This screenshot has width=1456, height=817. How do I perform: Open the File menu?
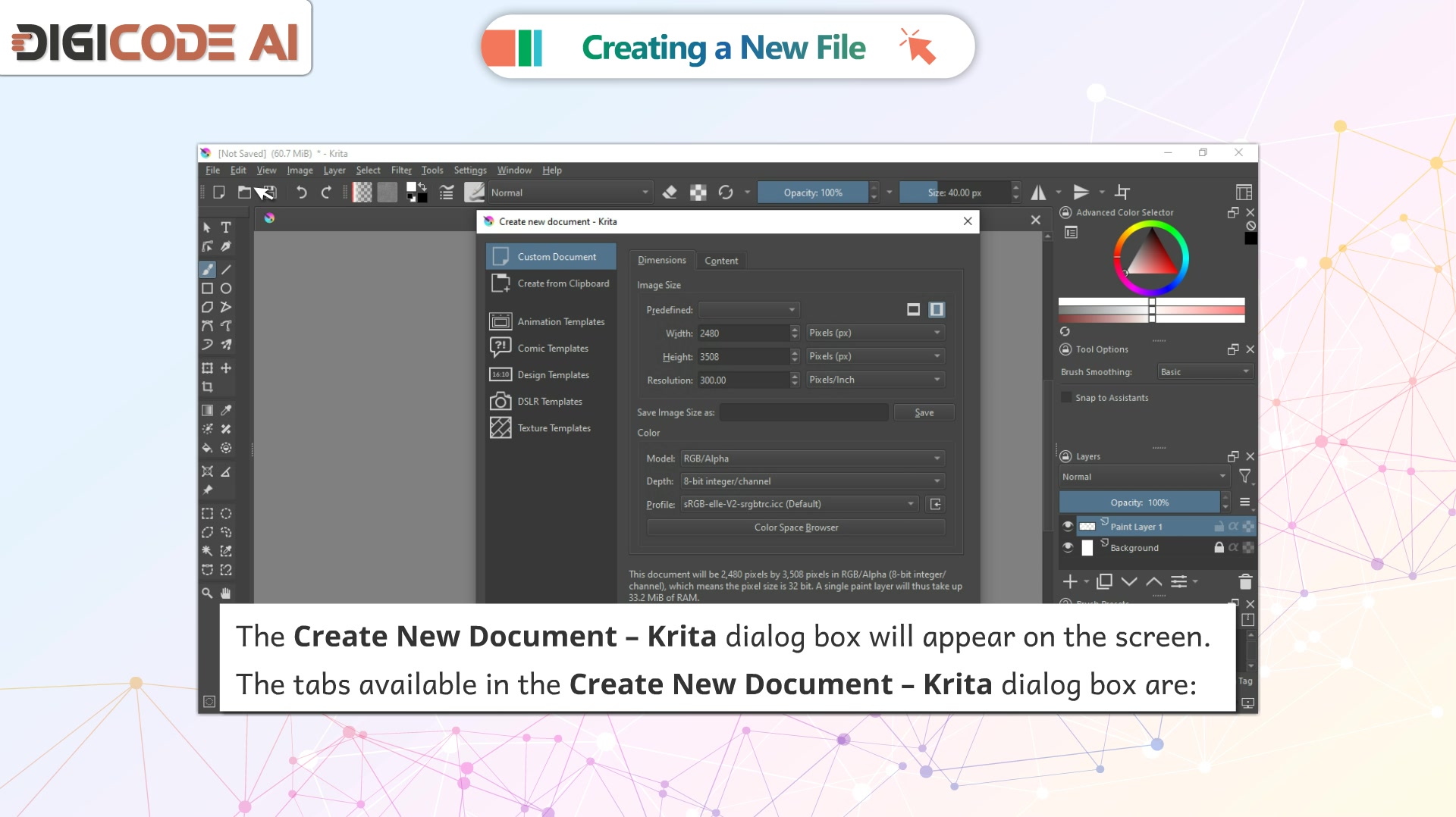213,171
